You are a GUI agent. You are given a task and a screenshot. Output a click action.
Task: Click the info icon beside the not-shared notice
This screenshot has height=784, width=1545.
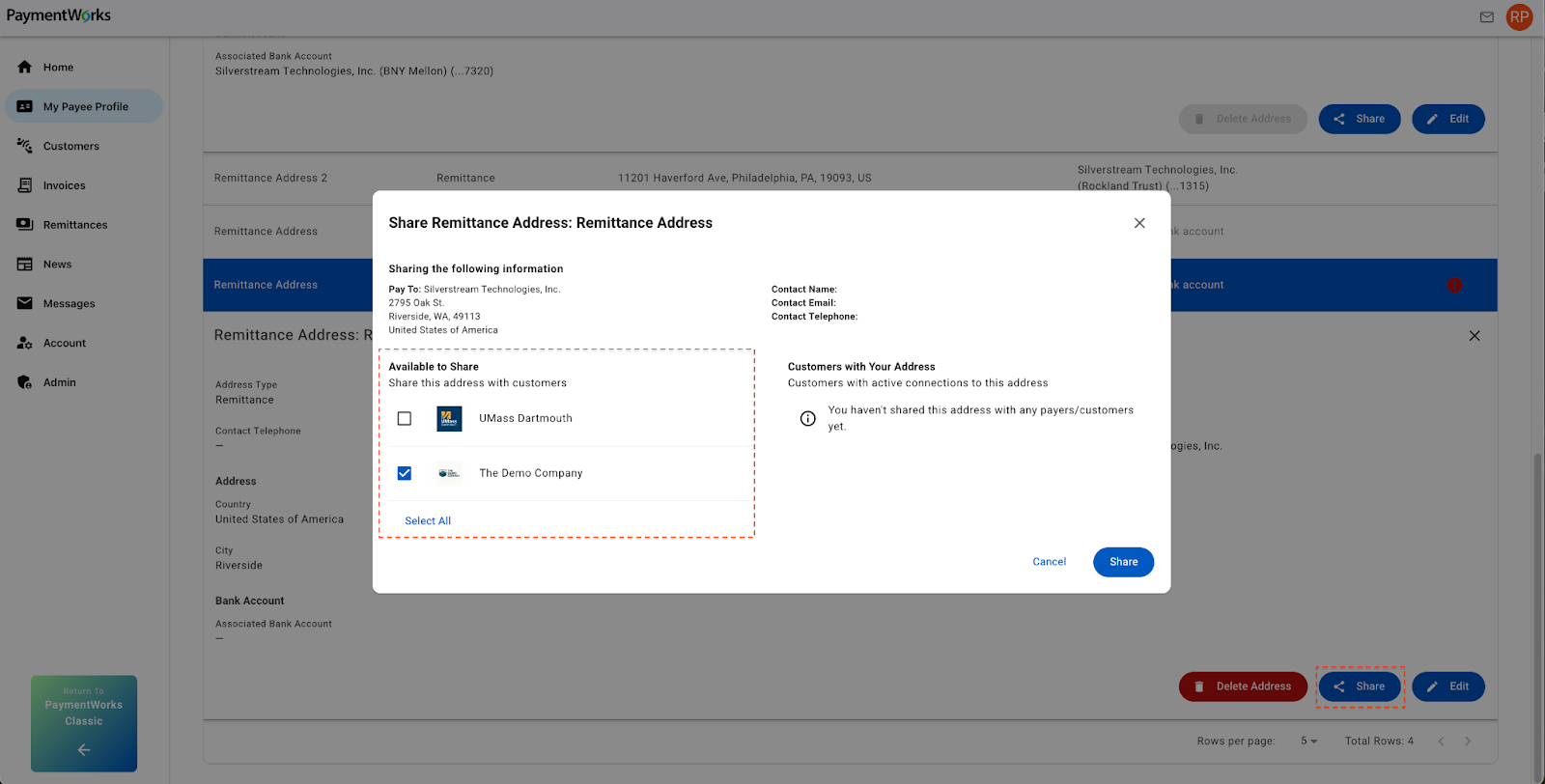pyautogui.click(x=808, y=418)
